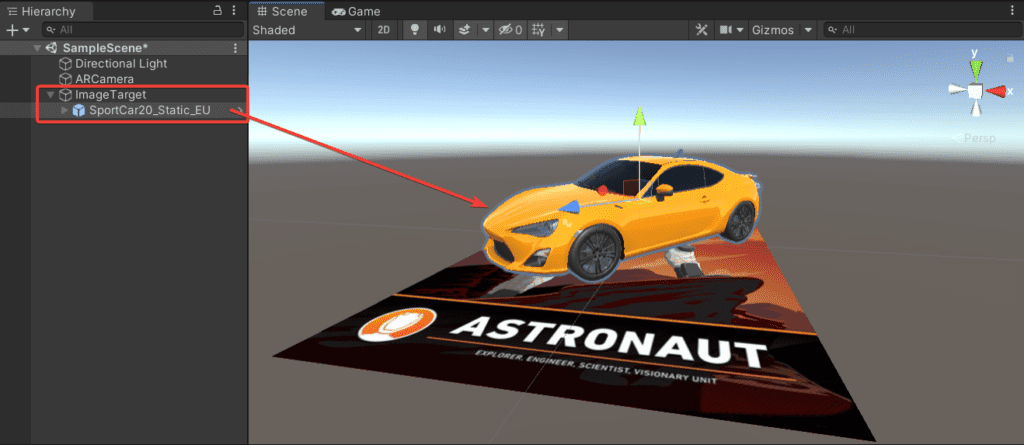1024x445 pixels.
Task: Open grid settings dropdown arrow
Action: pos(560,29)
